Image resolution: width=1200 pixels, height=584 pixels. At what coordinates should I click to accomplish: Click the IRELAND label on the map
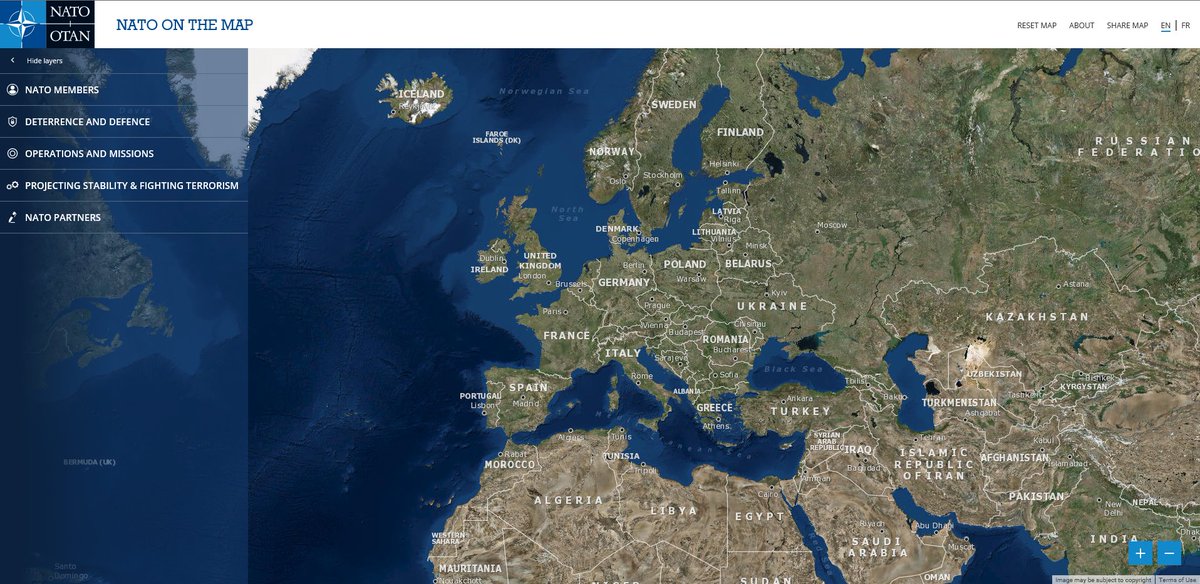pyautogui.click(x=490, y=269)
